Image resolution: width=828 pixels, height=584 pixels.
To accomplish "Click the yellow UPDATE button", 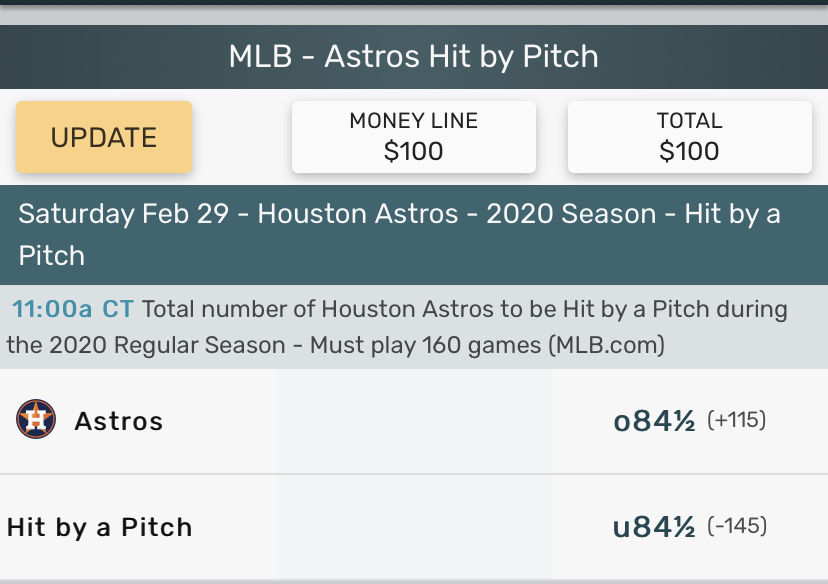I will pos(104,137).
